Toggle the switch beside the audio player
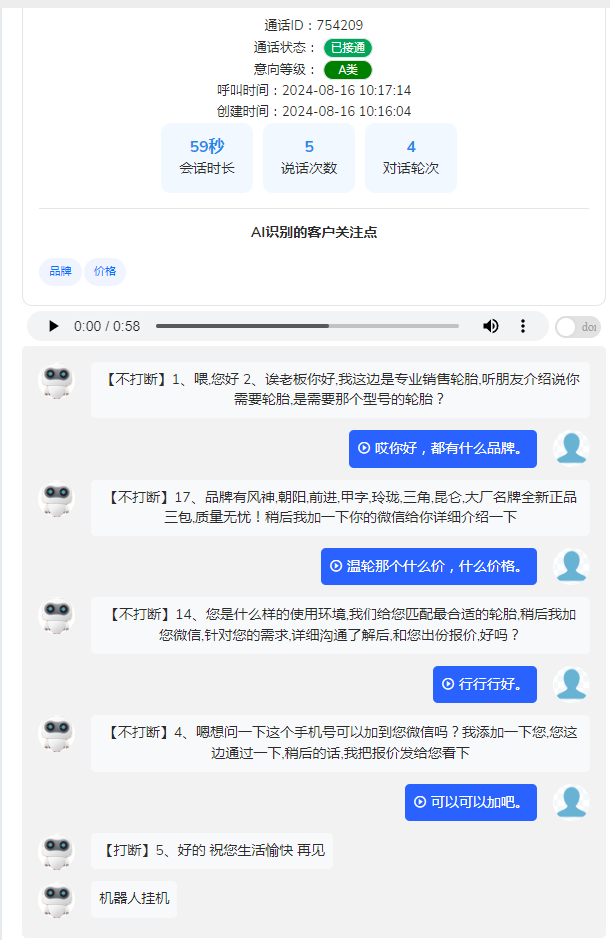The height and width of the screenshot is (940, 610). click(577, 327)
